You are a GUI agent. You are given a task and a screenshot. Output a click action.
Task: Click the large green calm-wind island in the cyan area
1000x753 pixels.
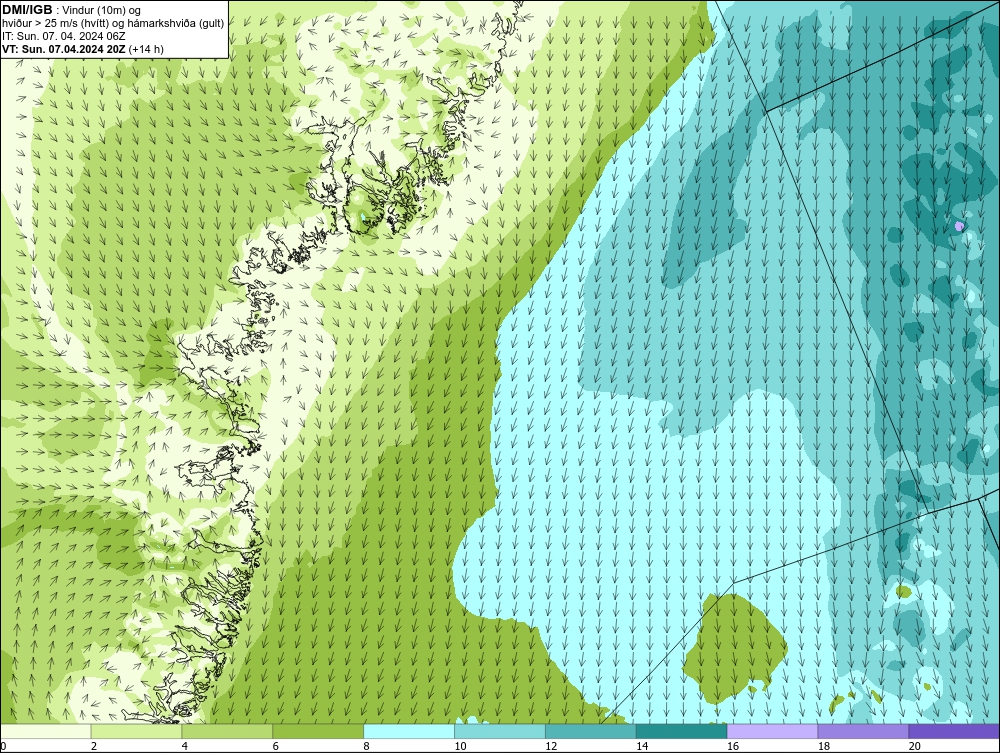[735, 647]
